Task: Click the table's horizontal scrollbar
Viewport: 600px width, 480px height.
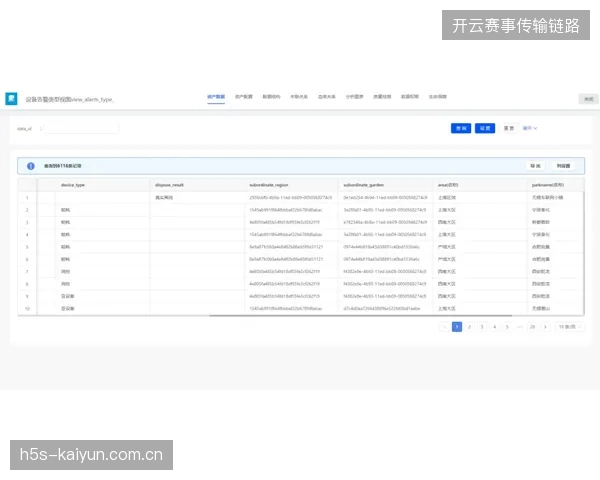Action: pos(360,316)
